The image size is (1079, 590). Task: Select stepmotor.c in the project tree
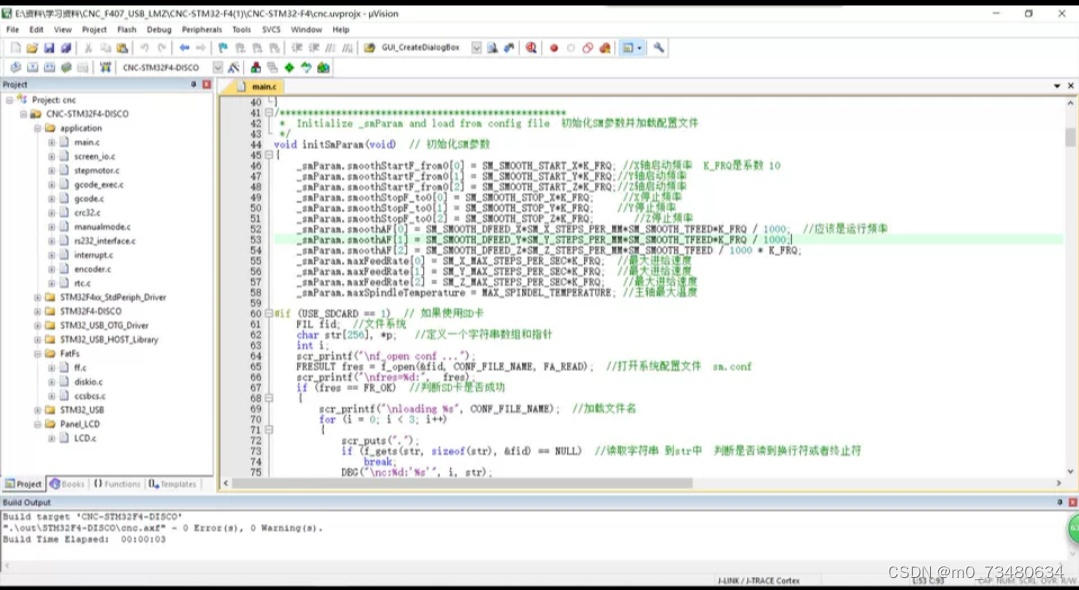coord(96,171)
